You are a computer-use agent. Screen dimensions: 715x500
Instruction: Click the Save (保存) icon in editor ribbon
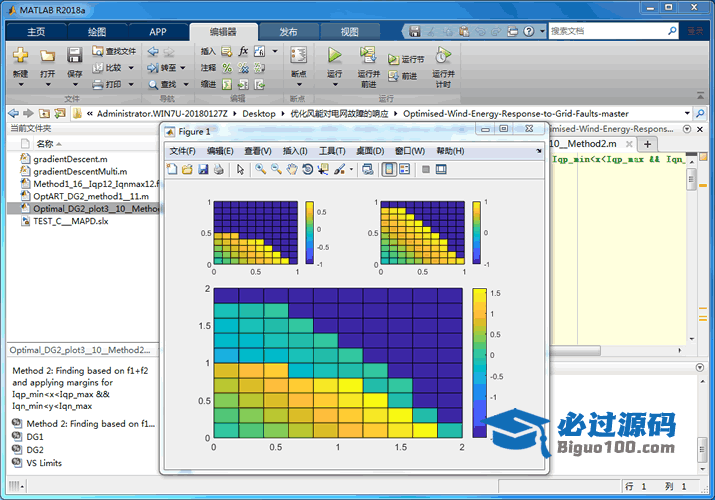[x=75, y=55]
